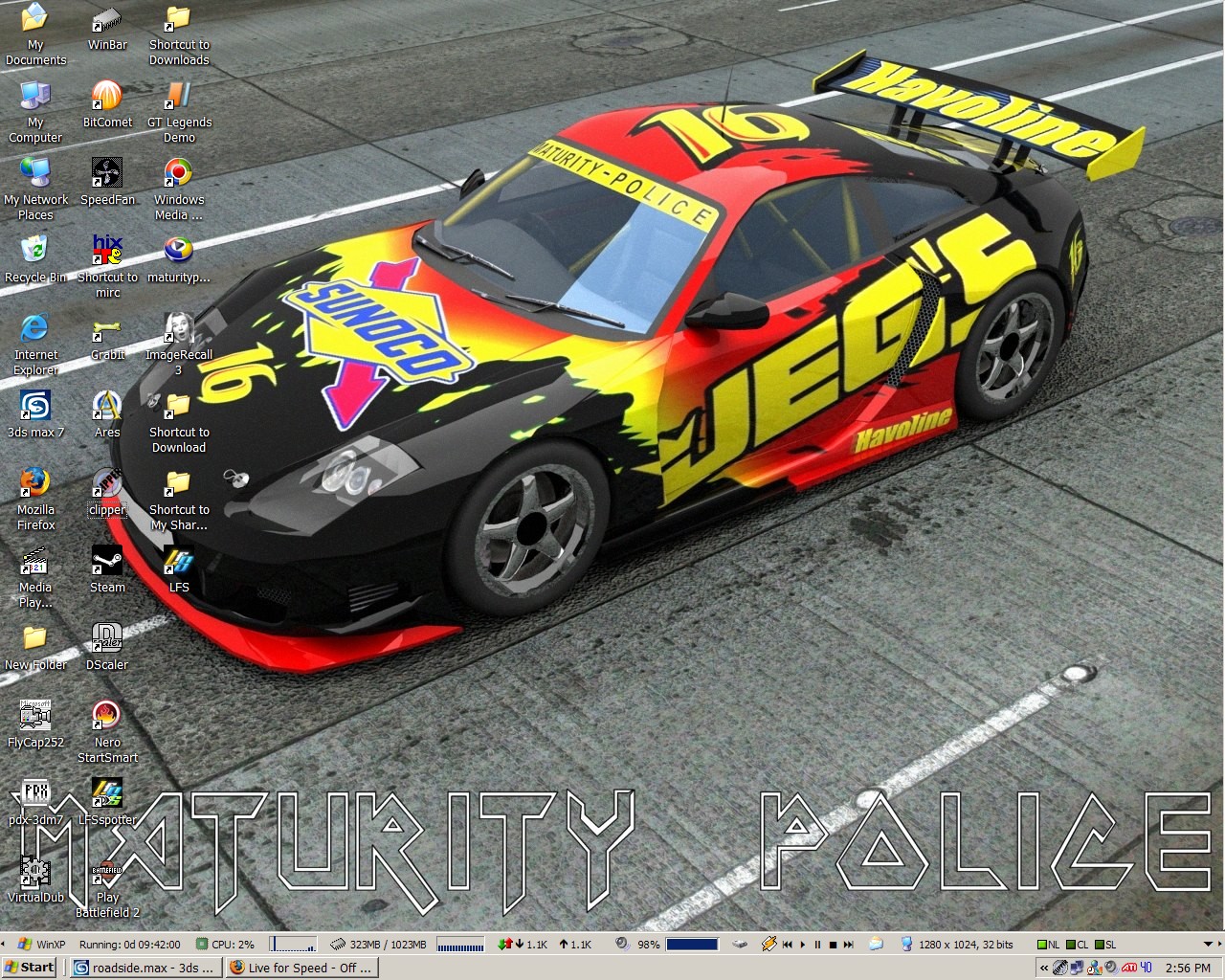Select the My Computer desktop icon
Screen dimensions: 1225x980
click(x=35, y=112)
